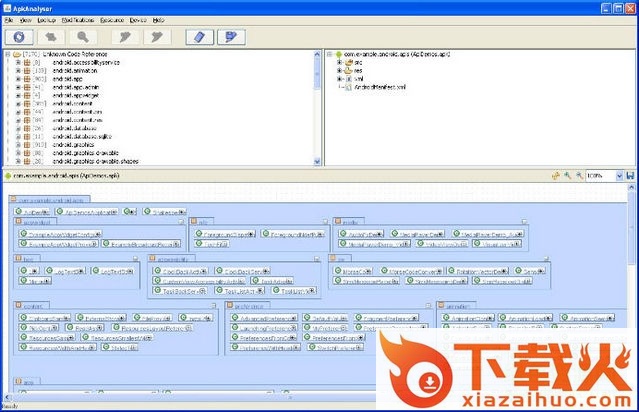The height and width of the screenshot is (412, 639).
Task: Expand the android.graphics tree node
Action: tap(18, 145)
